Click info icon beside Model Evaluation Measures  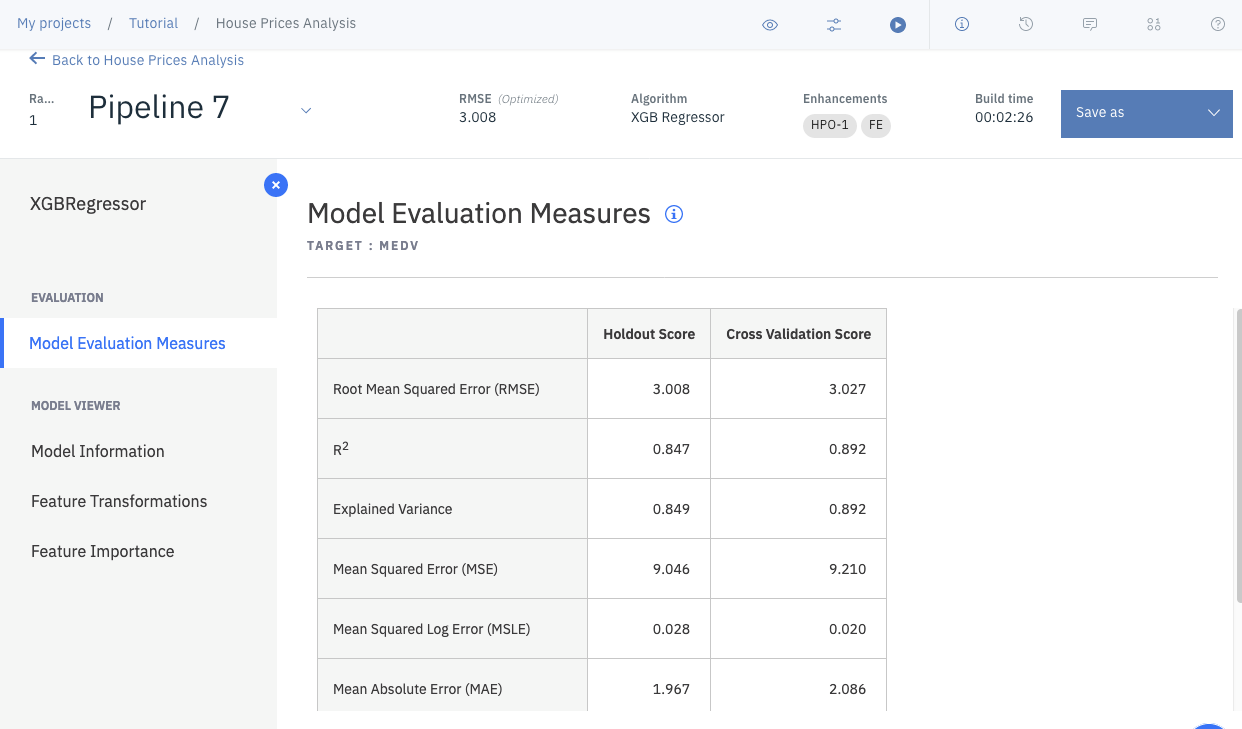674,214
